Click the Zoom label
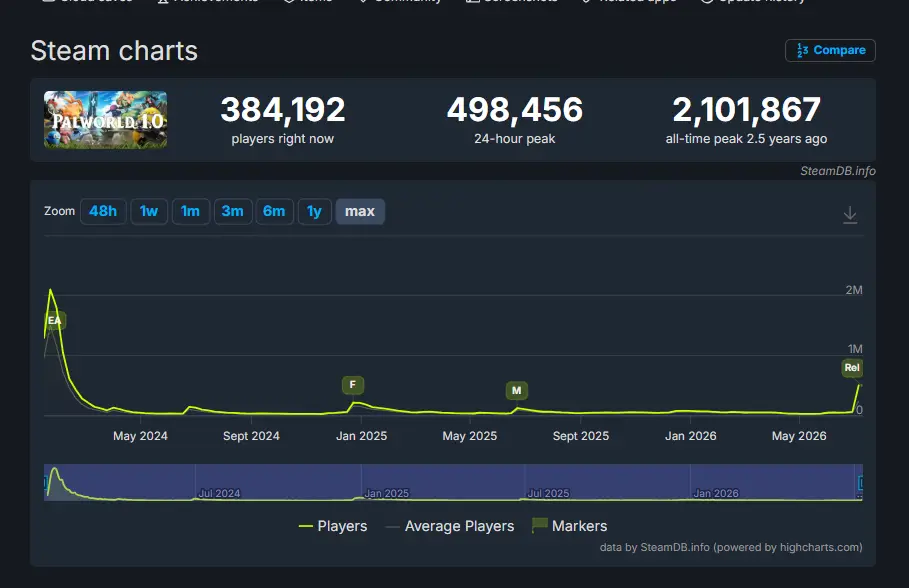 [x=60, y=211]
